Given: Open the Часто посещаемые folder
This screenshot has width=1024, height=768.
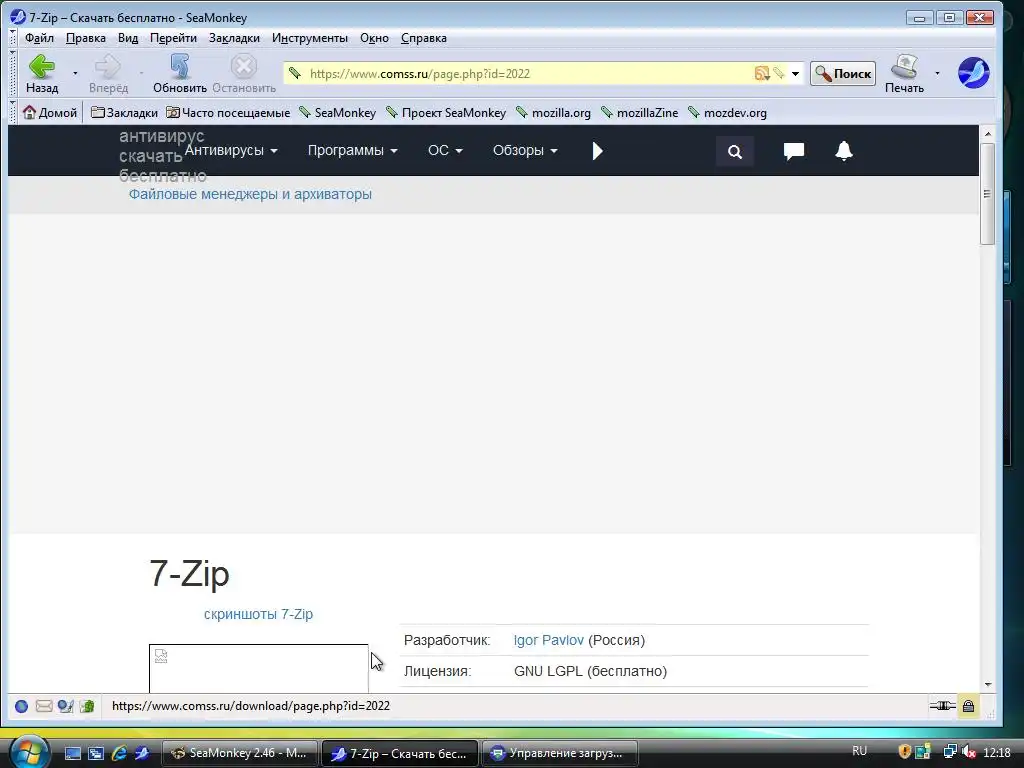Looking at the screenshot, I should [x=228, y=112].
